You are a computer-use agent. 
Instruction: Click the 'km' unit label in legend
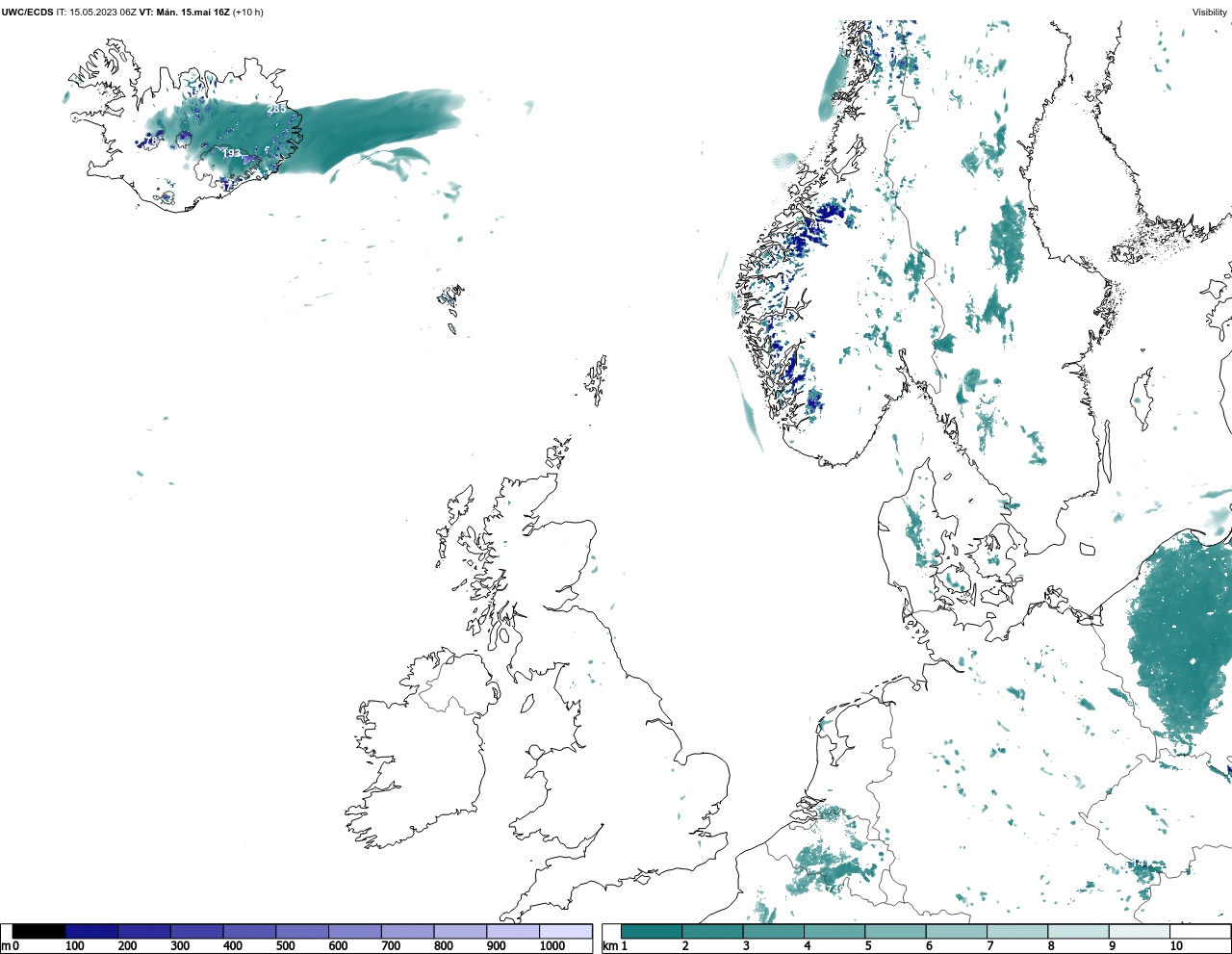[x=610, y=946]
